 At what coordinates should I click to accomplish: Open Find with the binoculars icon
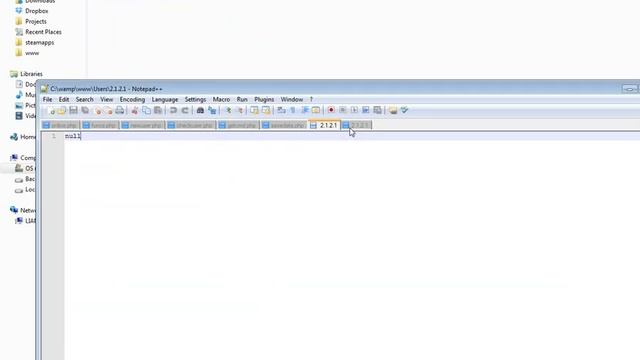[200, 110]
